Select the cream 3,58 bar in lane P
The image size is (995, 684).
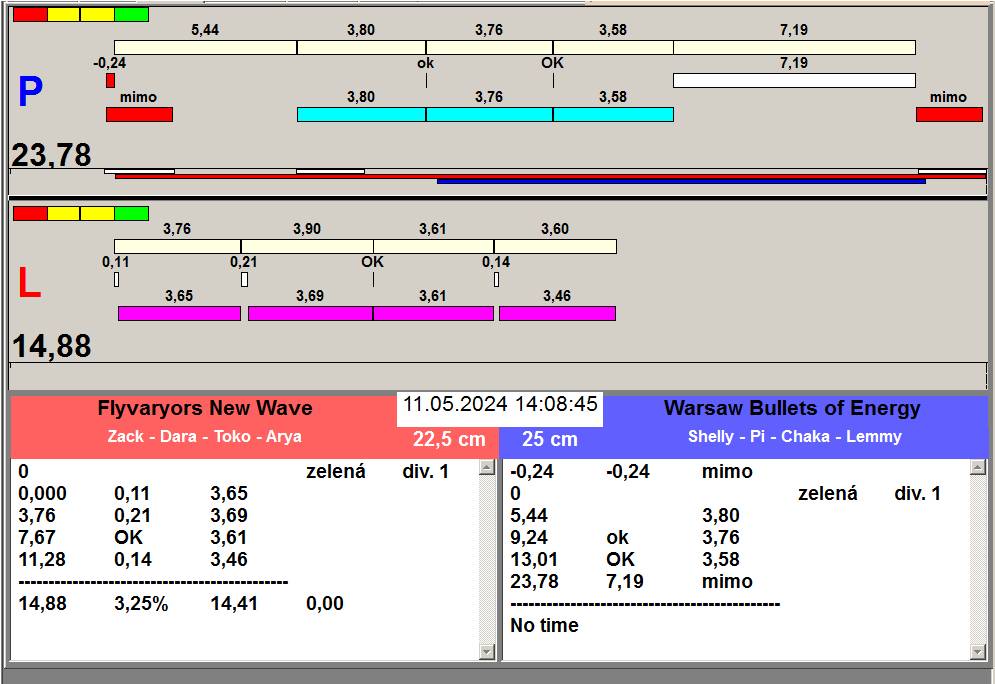613,48
